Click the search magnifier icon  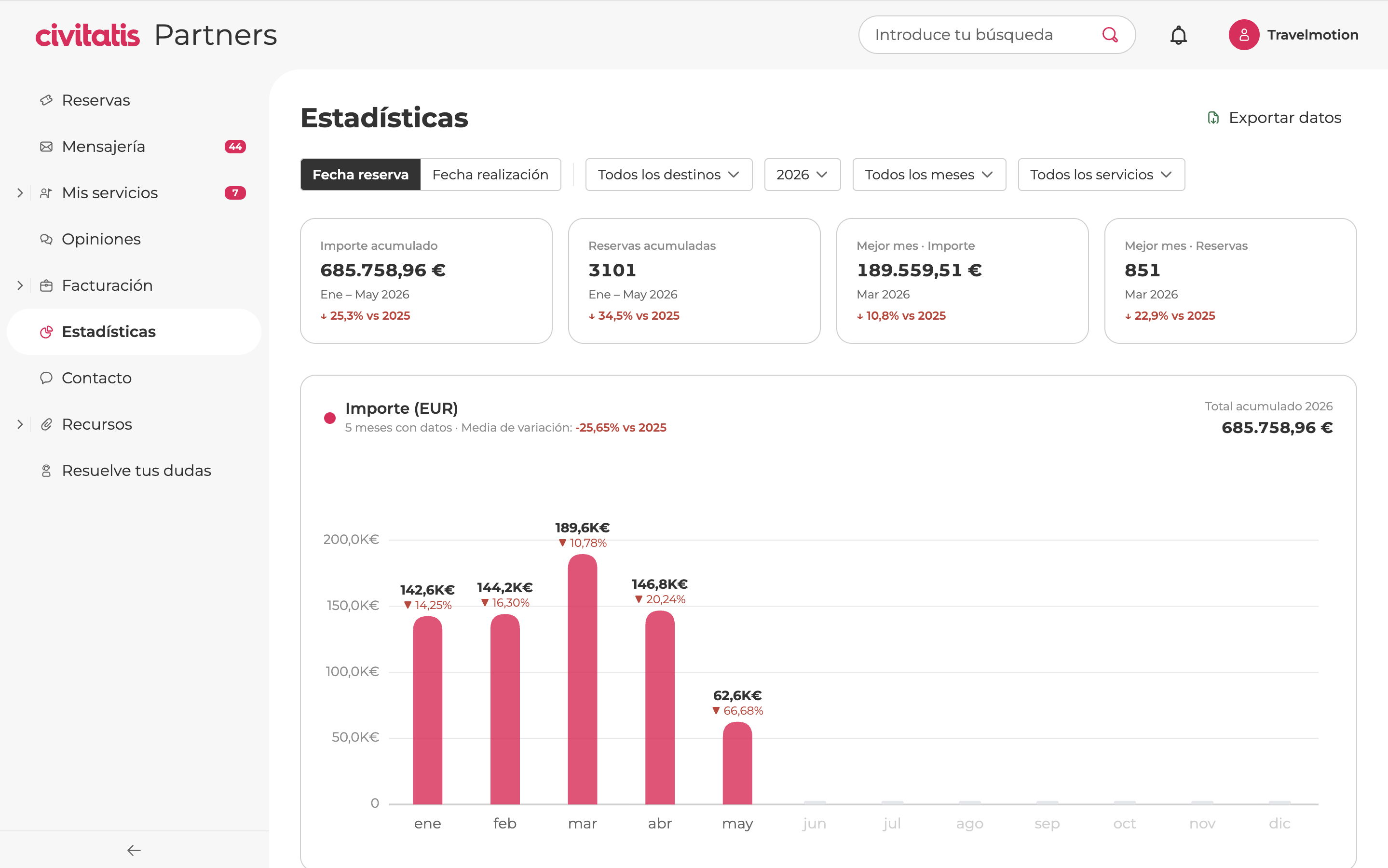[x=1110, y=35]
